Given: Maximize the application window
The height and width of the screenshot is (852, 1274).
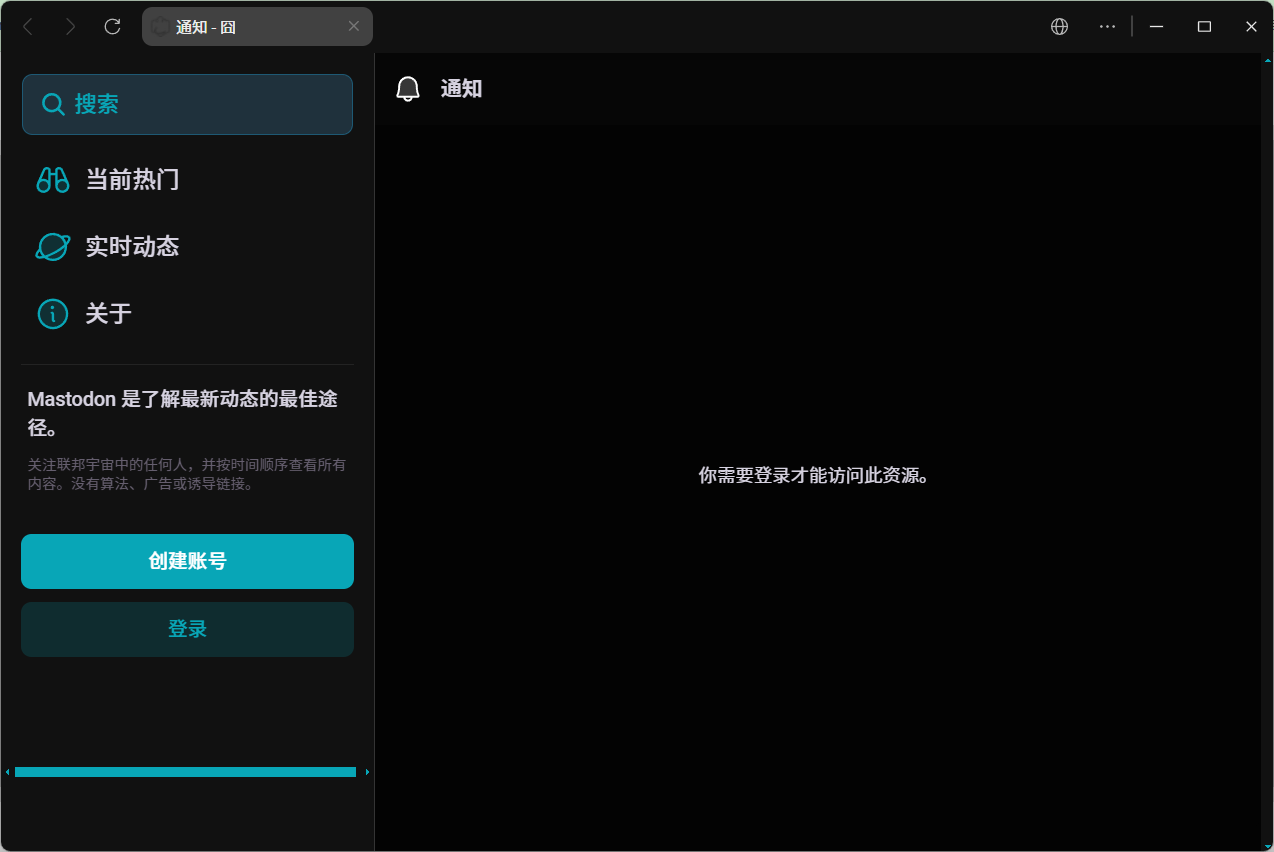Looking at the screenshot, I should 1204,27.
